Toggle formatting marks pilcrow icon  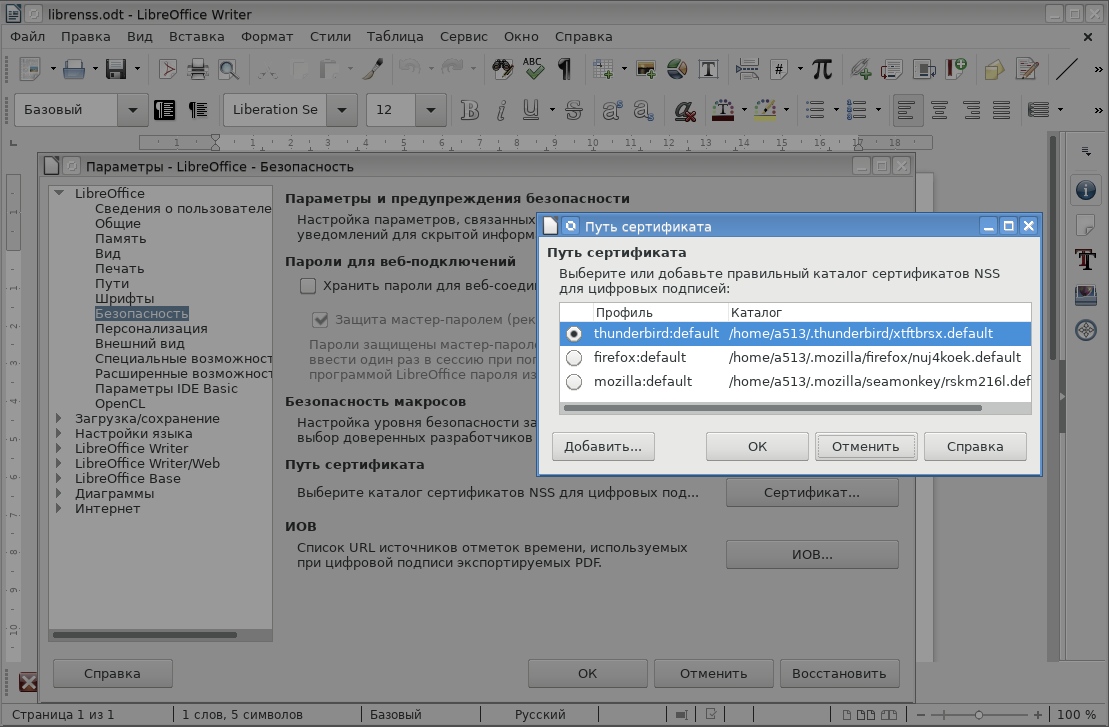(564, 69)
